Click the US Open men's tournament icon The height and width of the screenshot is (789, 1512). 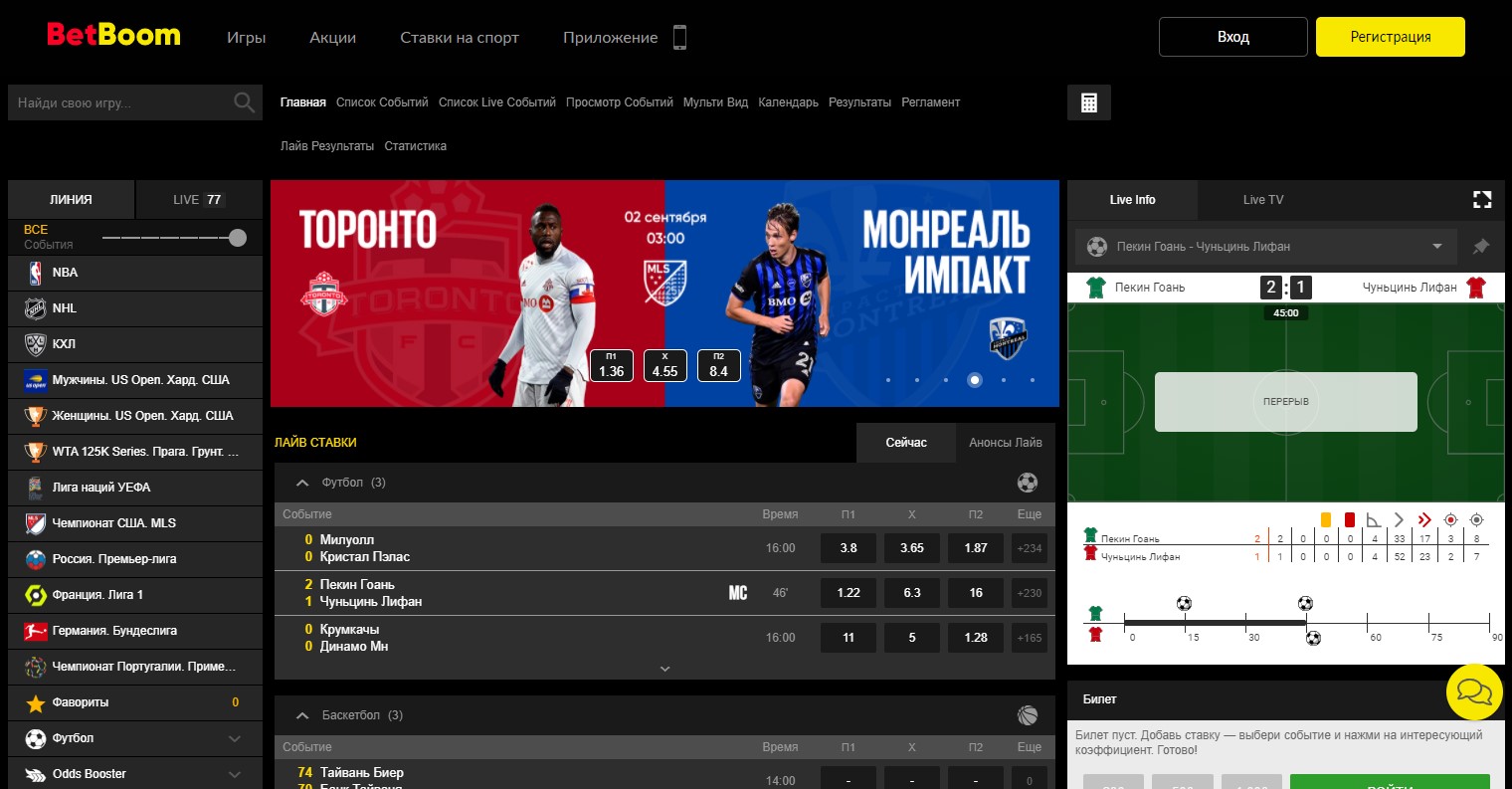[x=36, y=380]
